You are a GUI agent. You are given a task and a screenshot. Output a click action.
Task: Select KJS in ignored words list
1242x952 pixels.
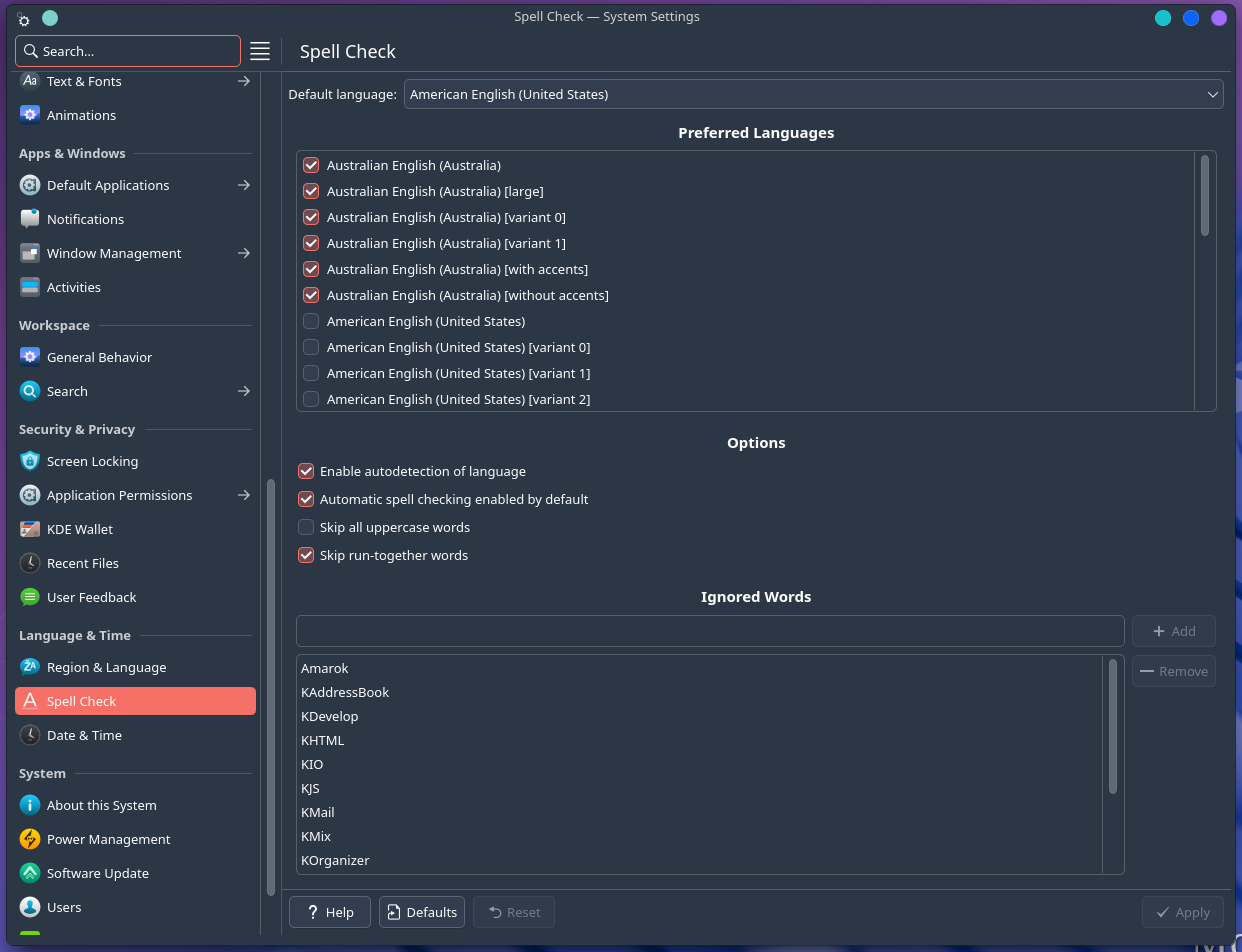click(x=700, y=788)
